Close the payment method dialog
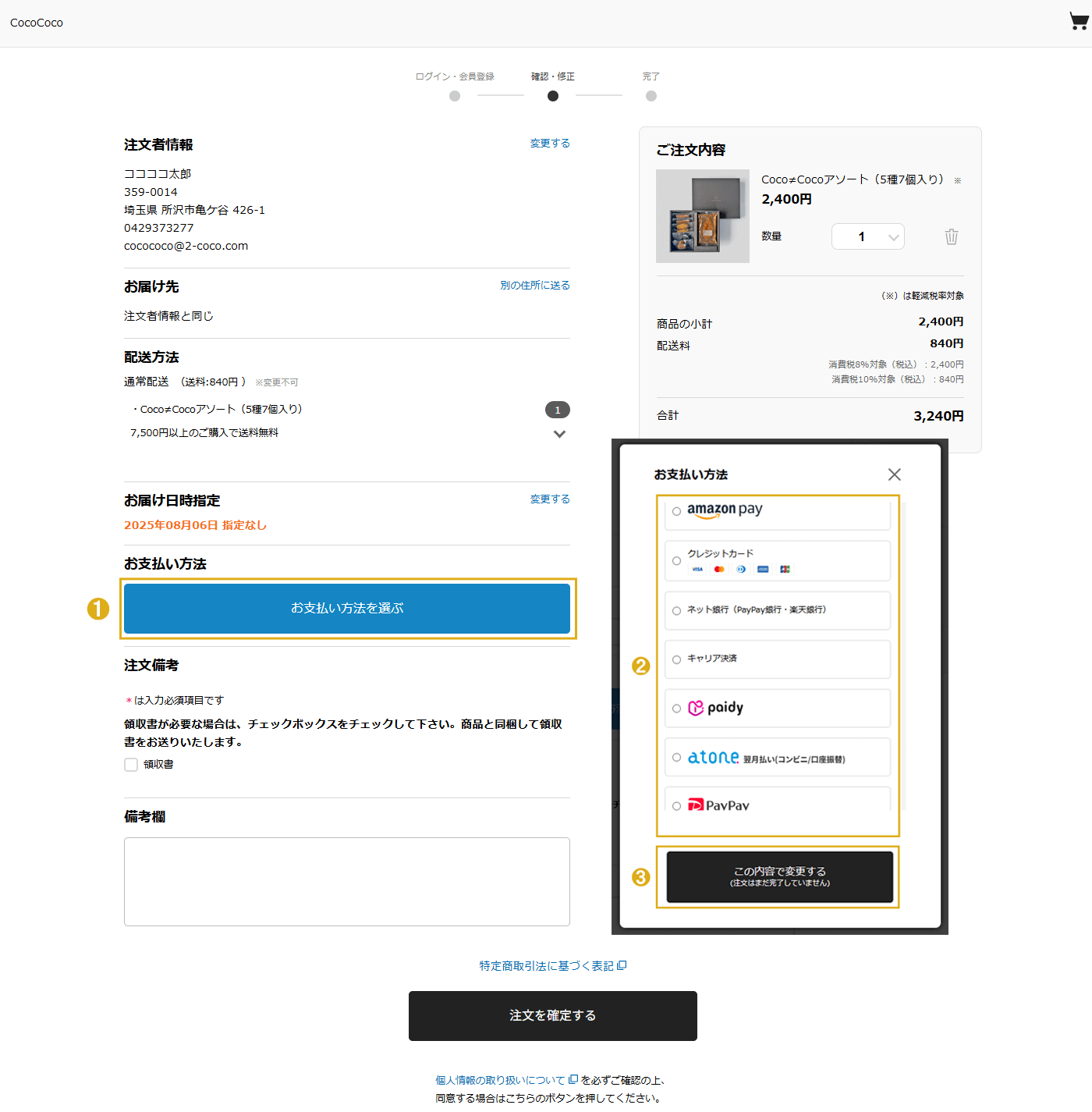The image size is (1092, 1112). (x=894, y=474)
